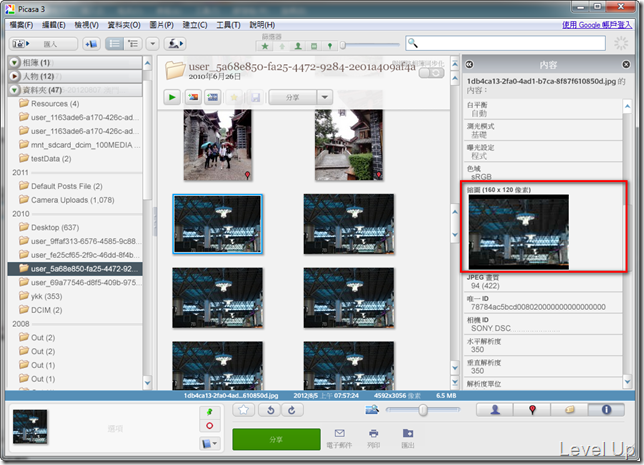This screenshot has height=465, width=644.
Task: Create a movie presentation from folder
Action: coord(213,97)
